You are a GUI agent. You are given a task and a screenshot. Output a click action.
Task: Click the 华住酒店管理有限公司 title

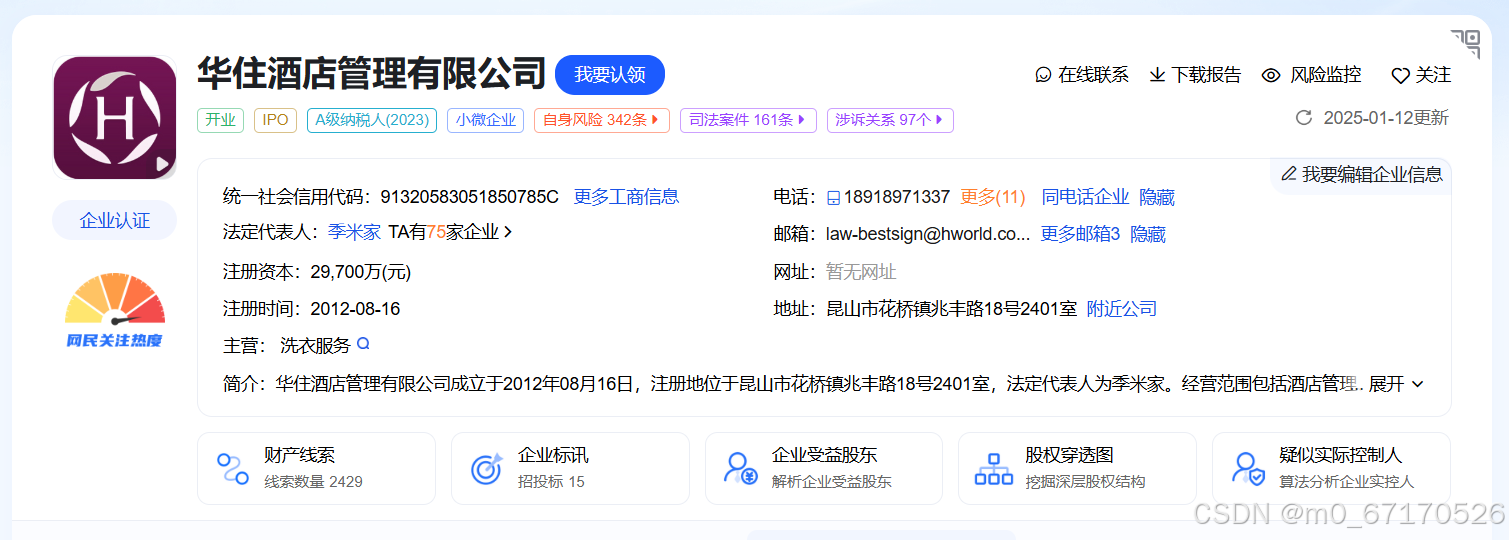point(371,75)
